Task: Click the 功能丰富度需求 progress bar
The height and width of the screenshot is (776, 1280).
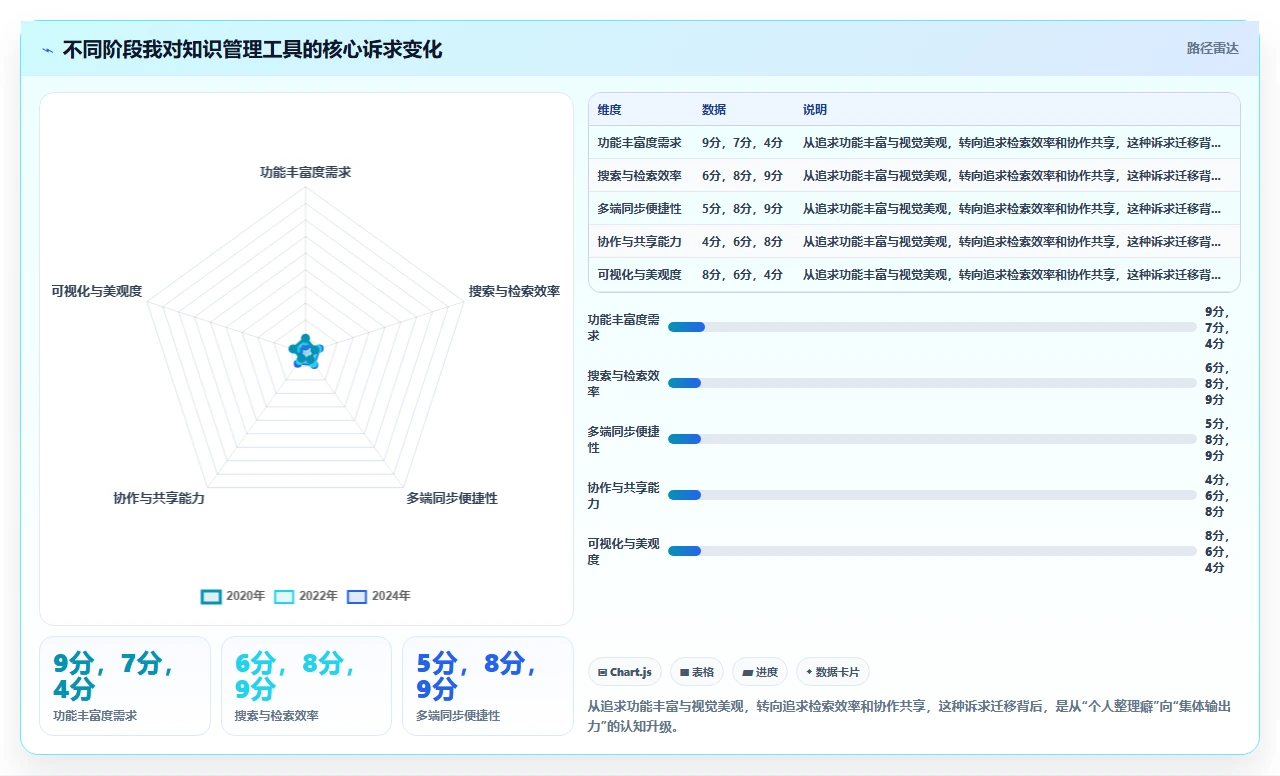Action: click(x=932, y=327)
